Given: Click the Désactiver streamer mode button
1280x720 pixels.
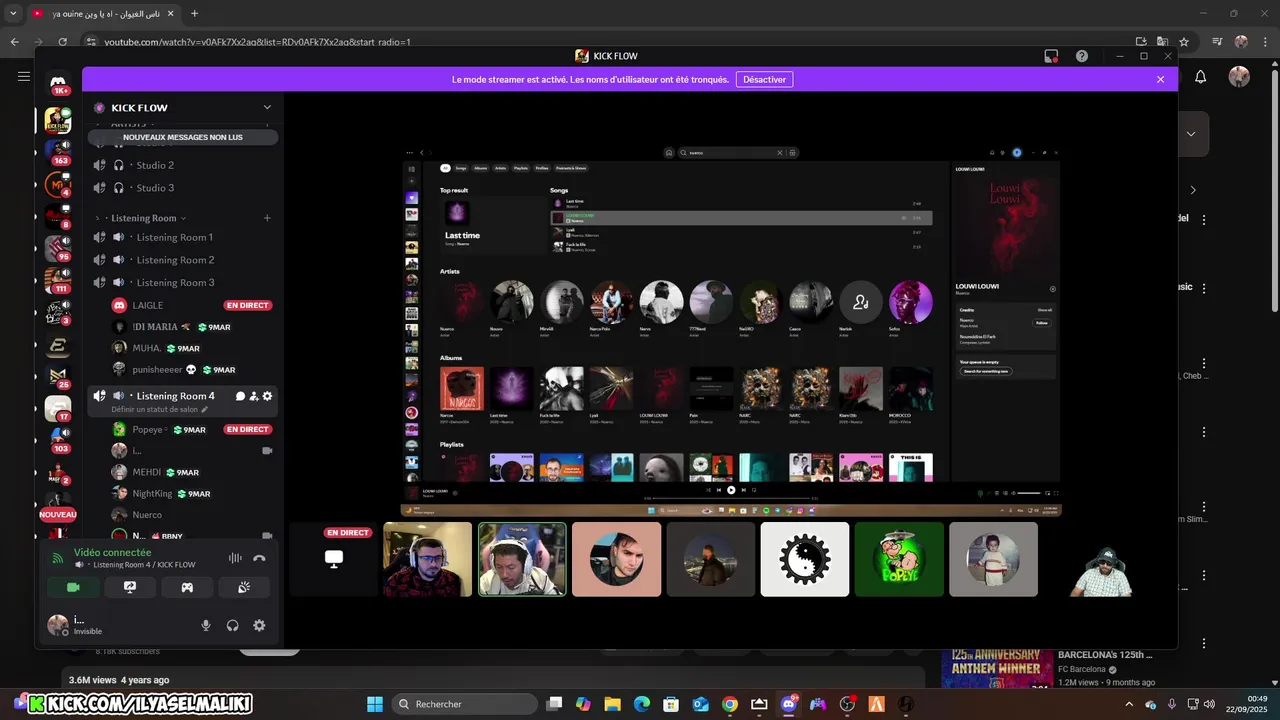Looking at the screenshot, I should tap(765, 79).
